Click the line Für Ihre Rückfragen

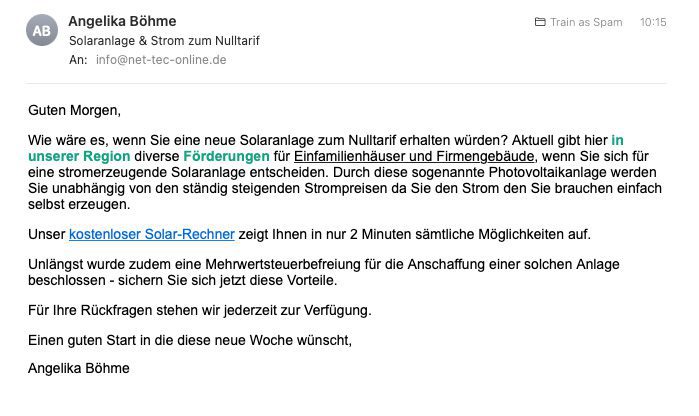click(200, 310)
